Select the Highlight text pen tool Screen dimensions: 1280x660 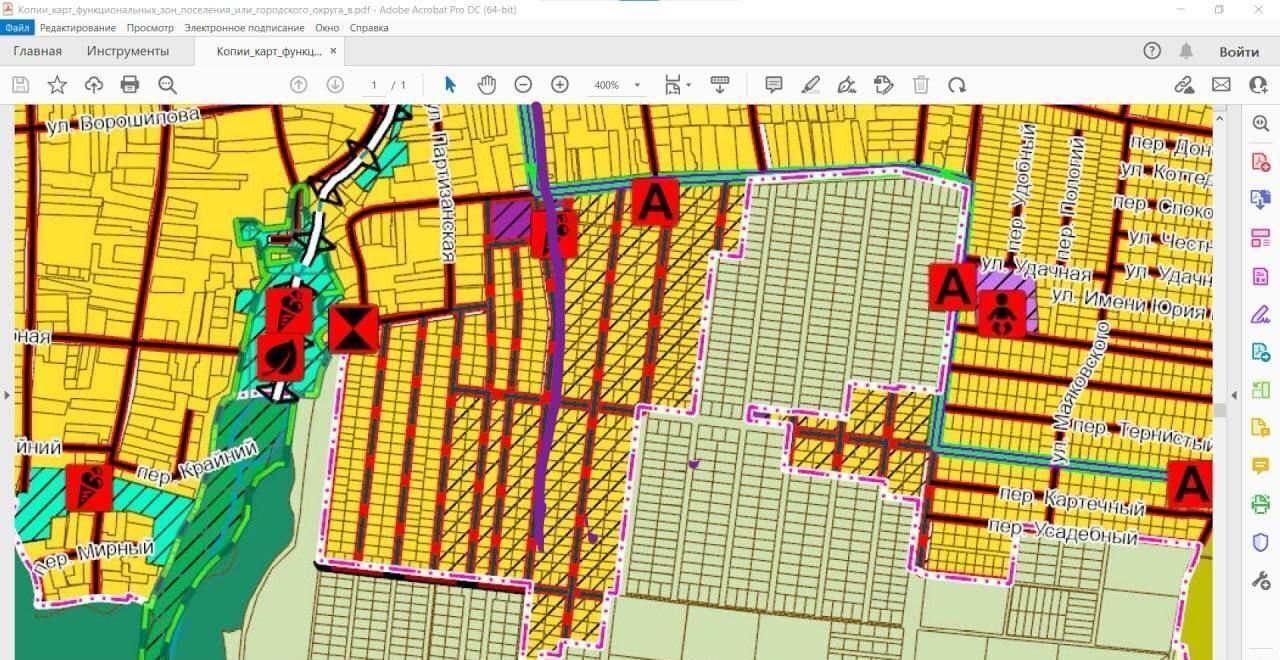pos(811,85)
